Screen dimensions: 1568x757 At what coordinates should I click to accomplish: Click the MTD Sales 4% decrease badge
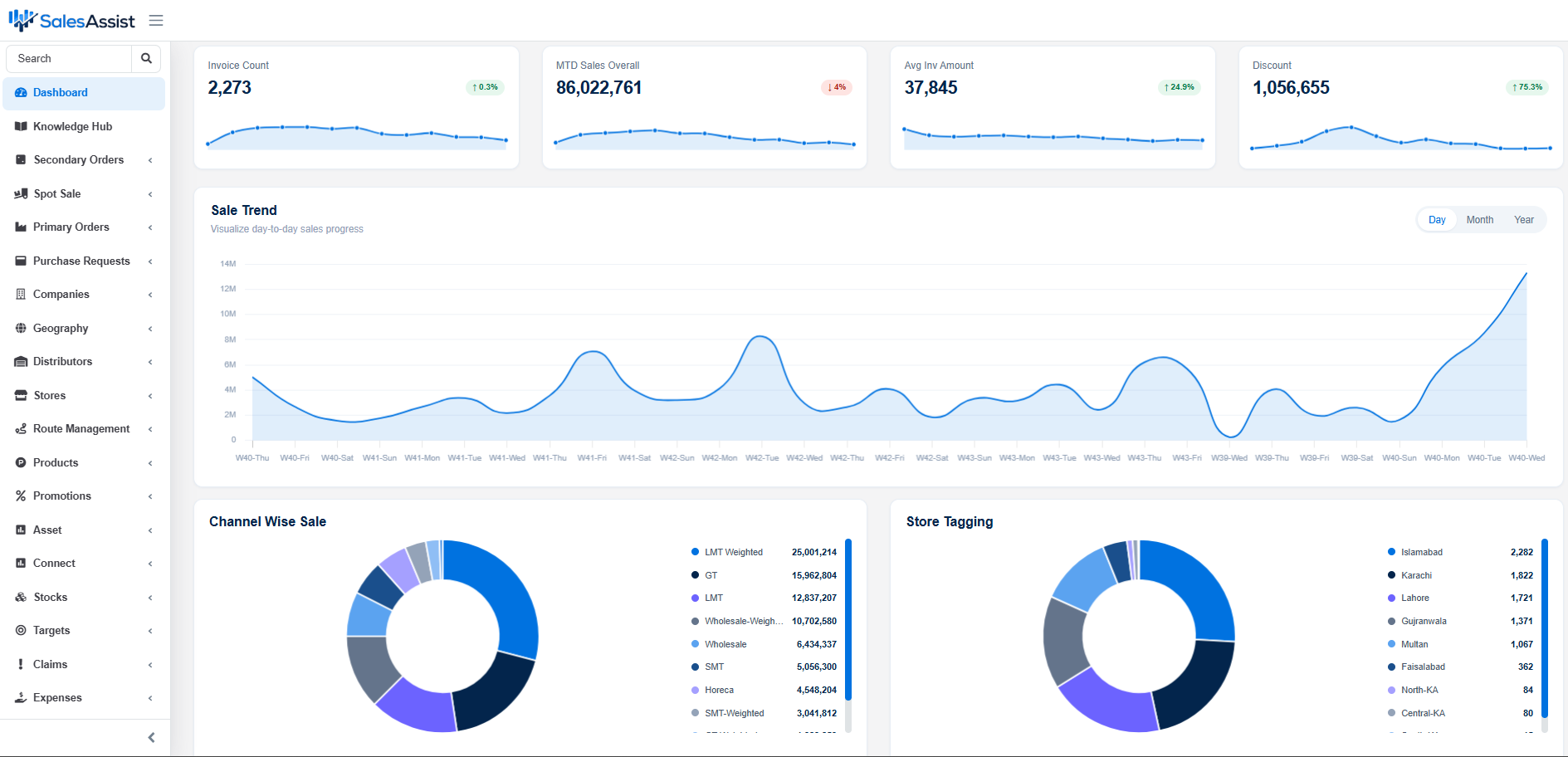tap(836, 87)
